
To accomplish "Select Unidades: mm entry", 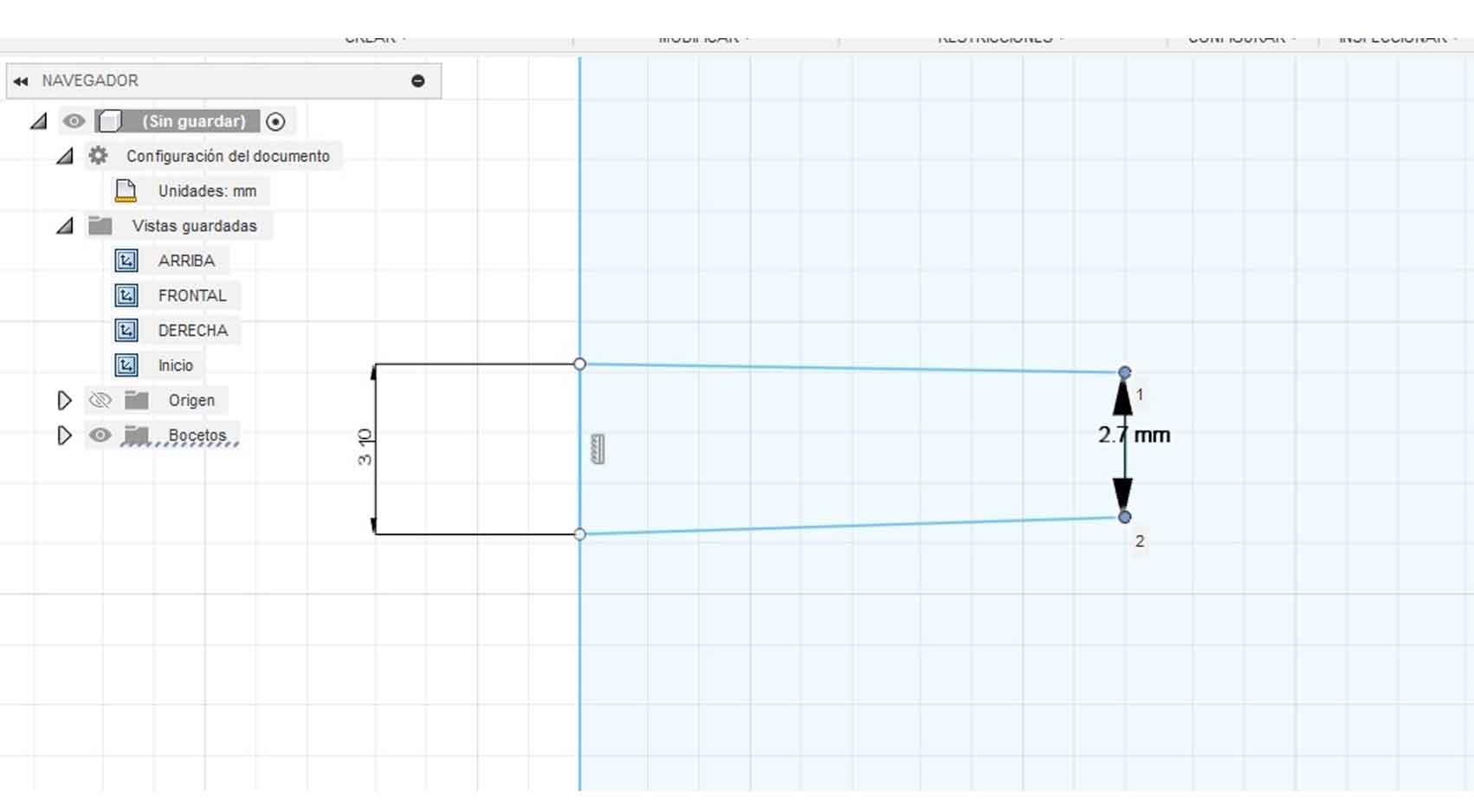I will click(207, 191).
